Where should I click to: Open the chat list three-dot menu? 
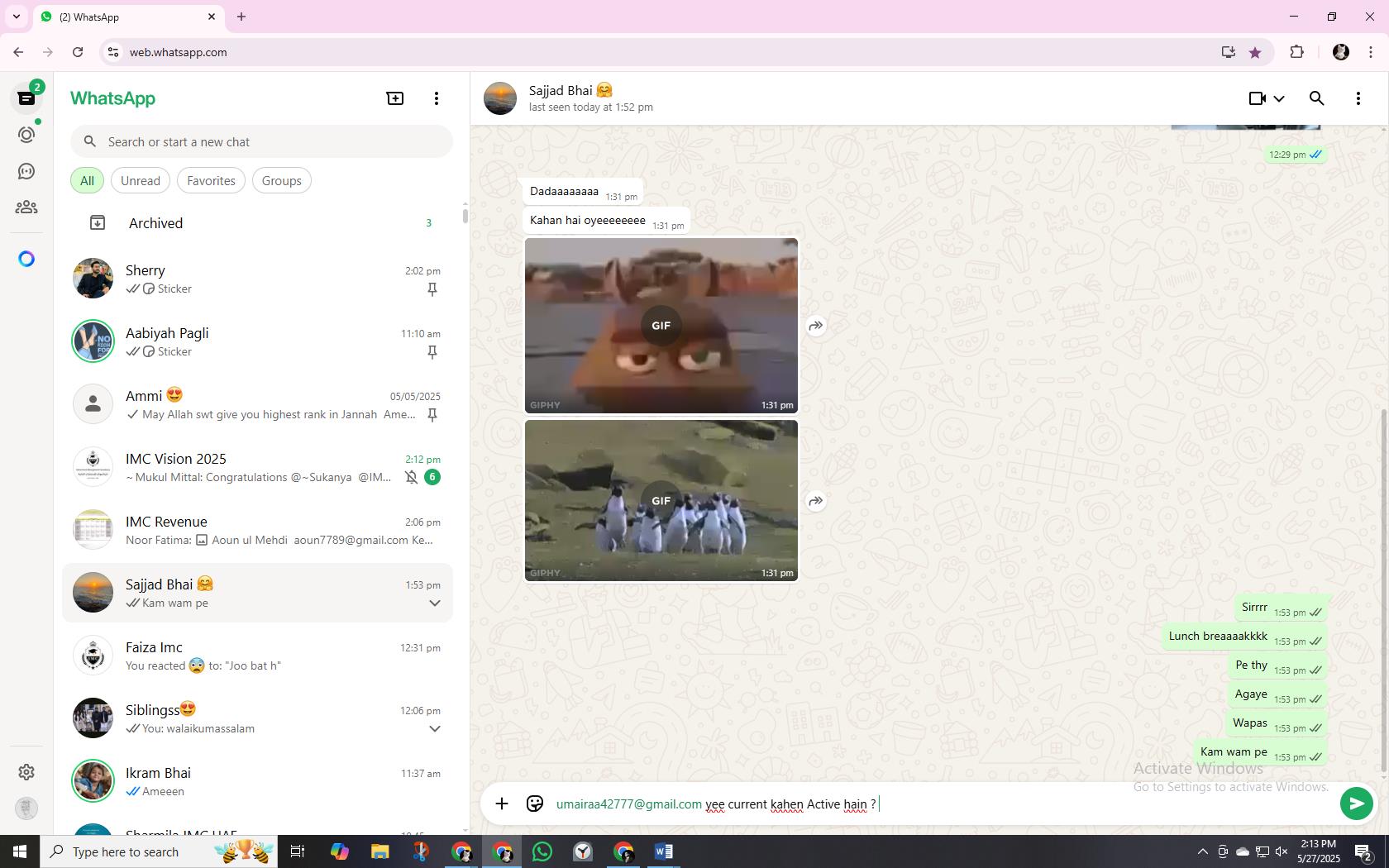click(437, 98)
